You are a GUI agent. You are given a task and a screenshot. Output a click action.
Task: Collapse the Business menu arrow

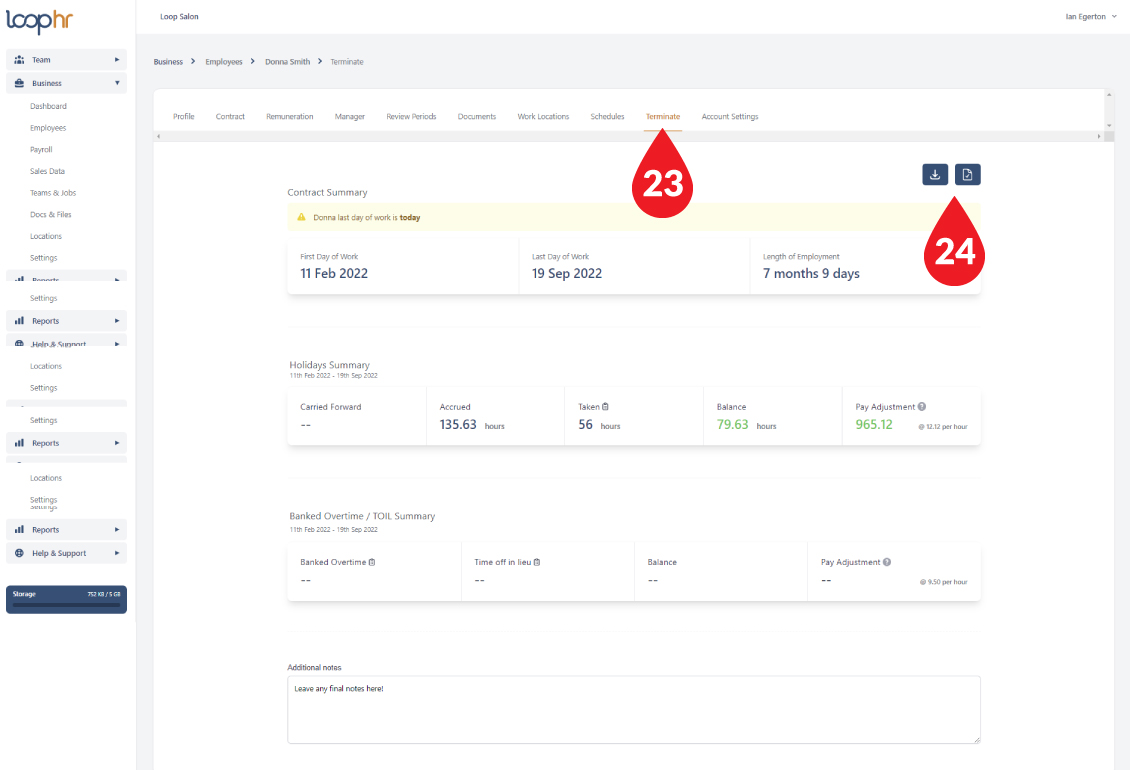117,83
